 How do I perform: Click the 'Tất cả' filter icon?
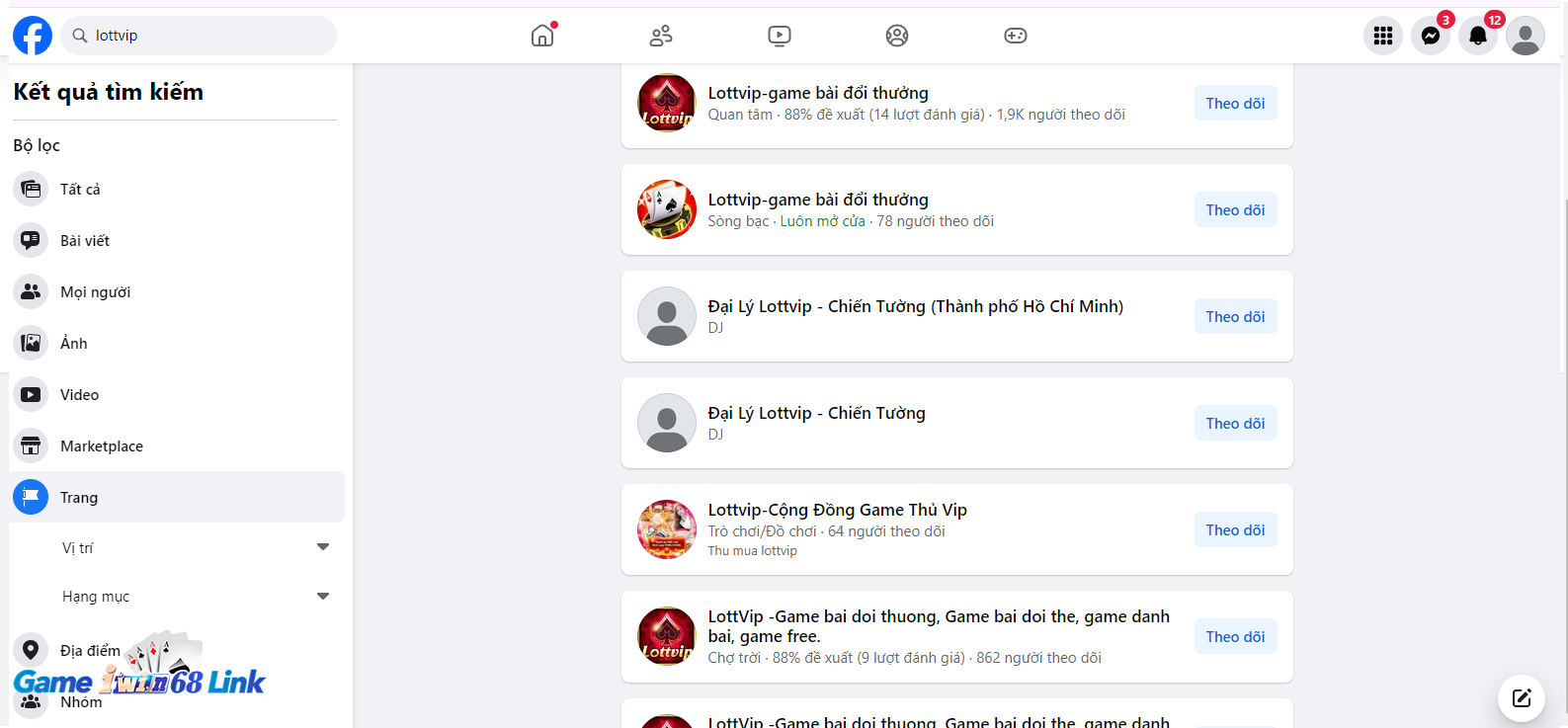point(31,189)
